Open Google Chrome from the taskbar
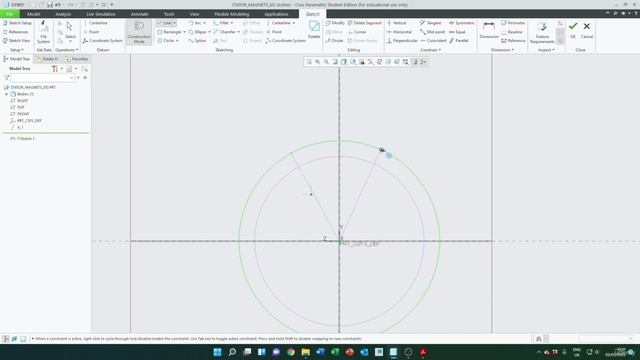Image resolution: width=640 pixels, height=360 pixels. (x=291, y=352)
